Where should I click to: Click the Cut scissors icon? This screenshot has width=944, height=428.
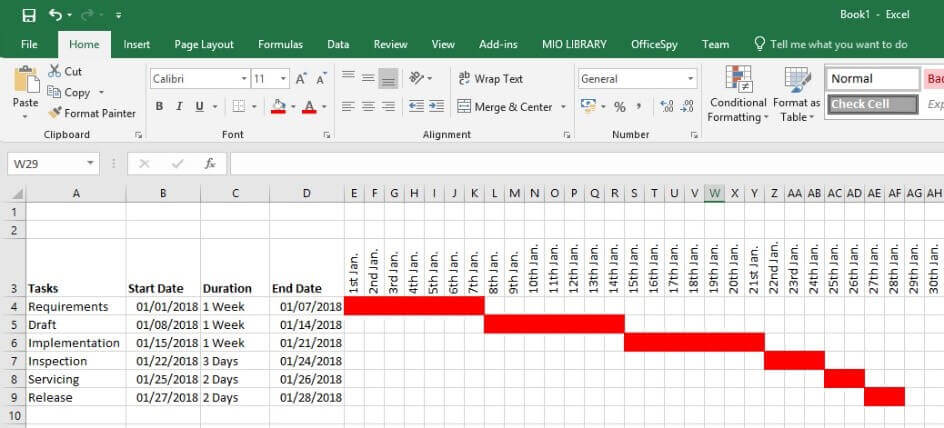pos(55,72)
